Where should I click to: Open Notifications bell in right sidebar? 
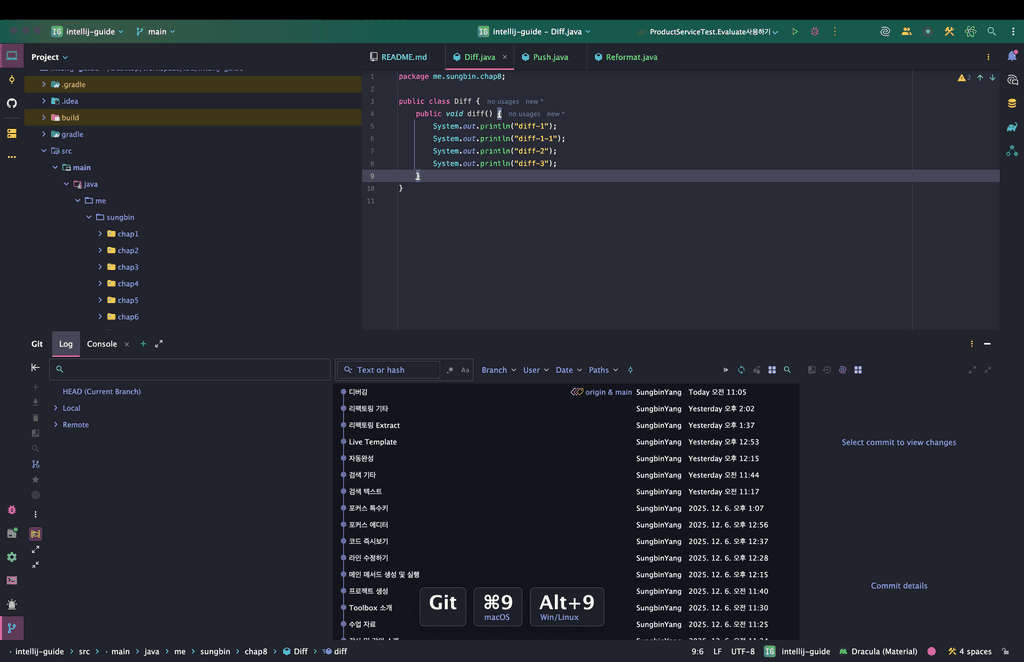[1012, 56]
